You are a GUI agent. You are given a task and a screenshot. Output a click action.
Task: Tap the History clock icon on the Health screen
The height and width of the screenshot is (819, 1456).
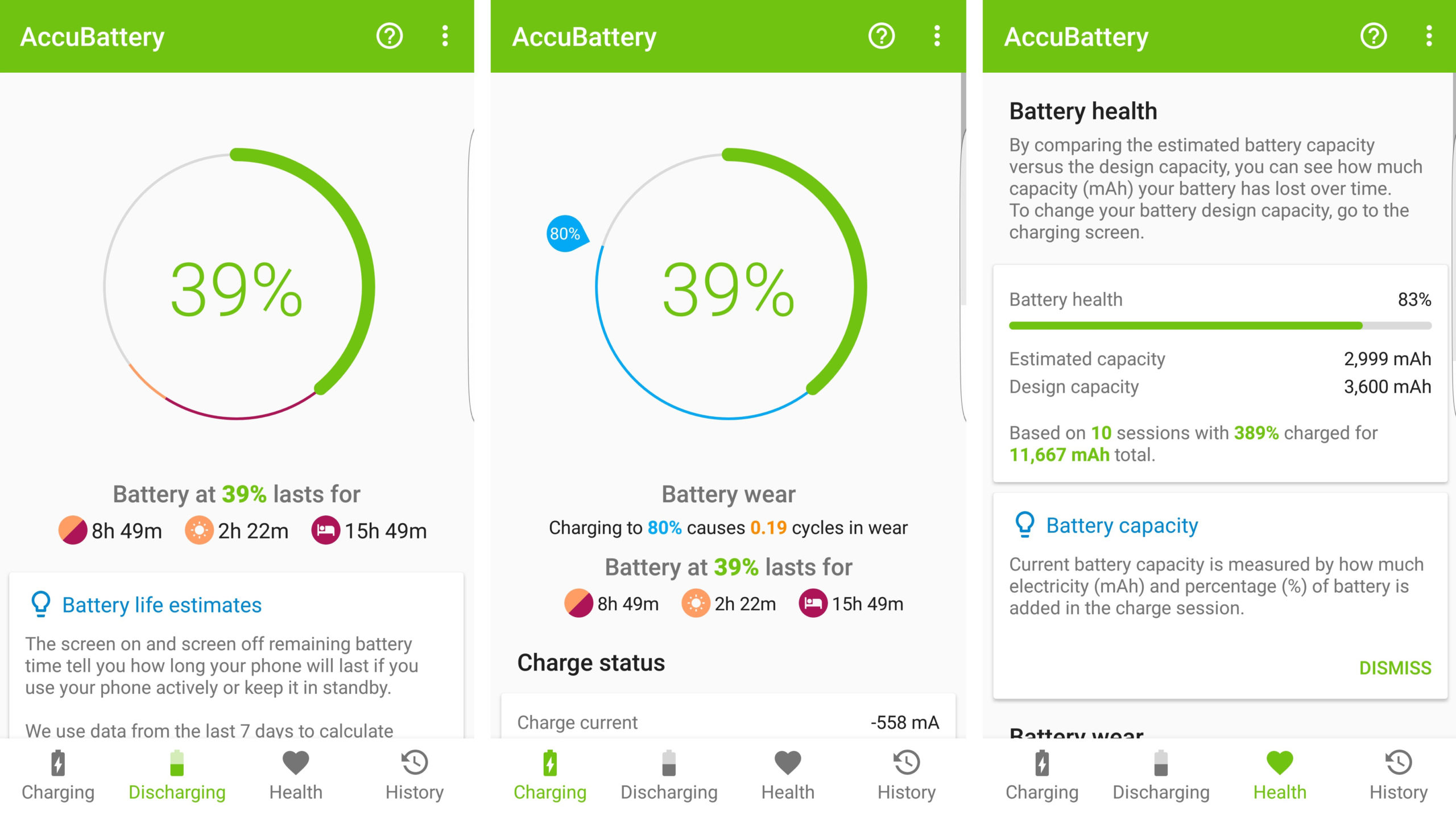[1398, 763]
